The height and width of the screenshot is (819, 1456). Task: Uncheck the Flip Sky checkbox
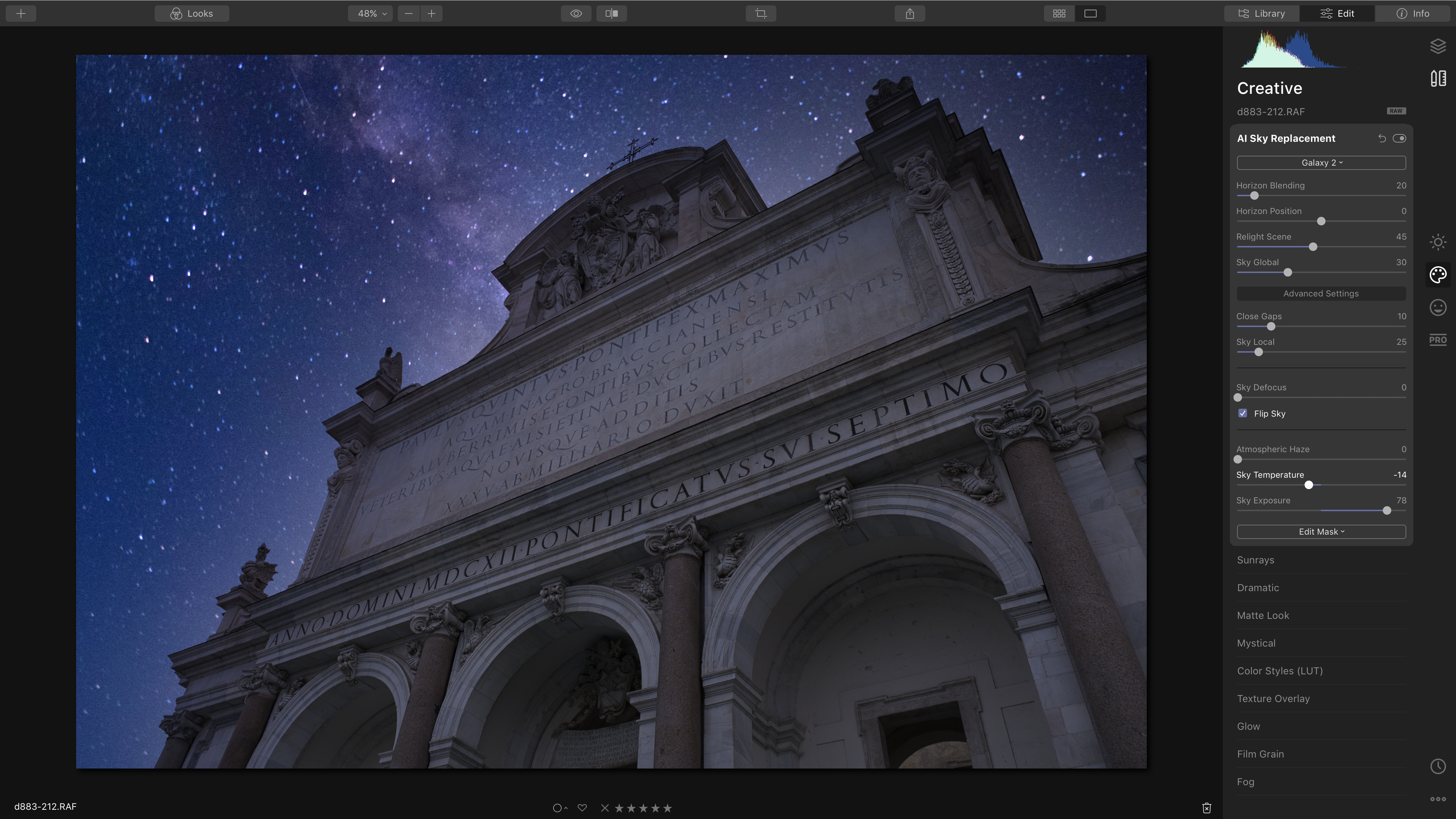tap(1242, 413)
